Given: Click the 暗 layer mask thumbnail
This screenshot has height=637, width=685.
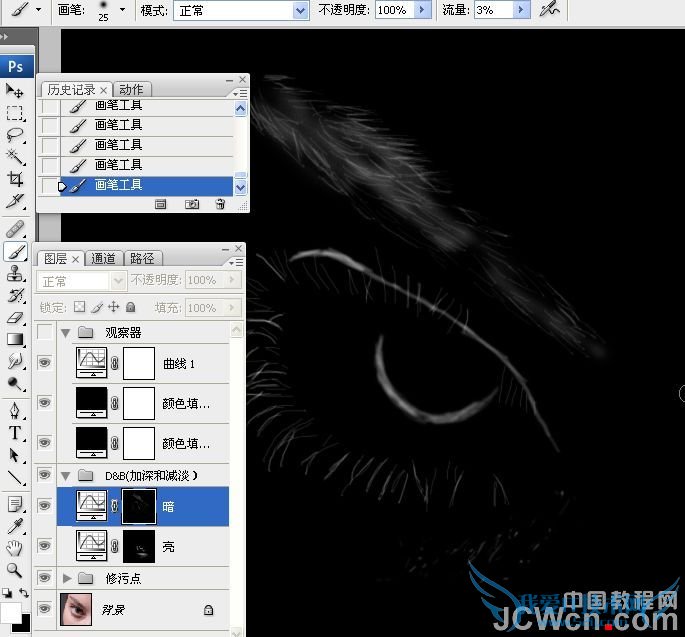Looking at the screenshot, I should point(139,506).
